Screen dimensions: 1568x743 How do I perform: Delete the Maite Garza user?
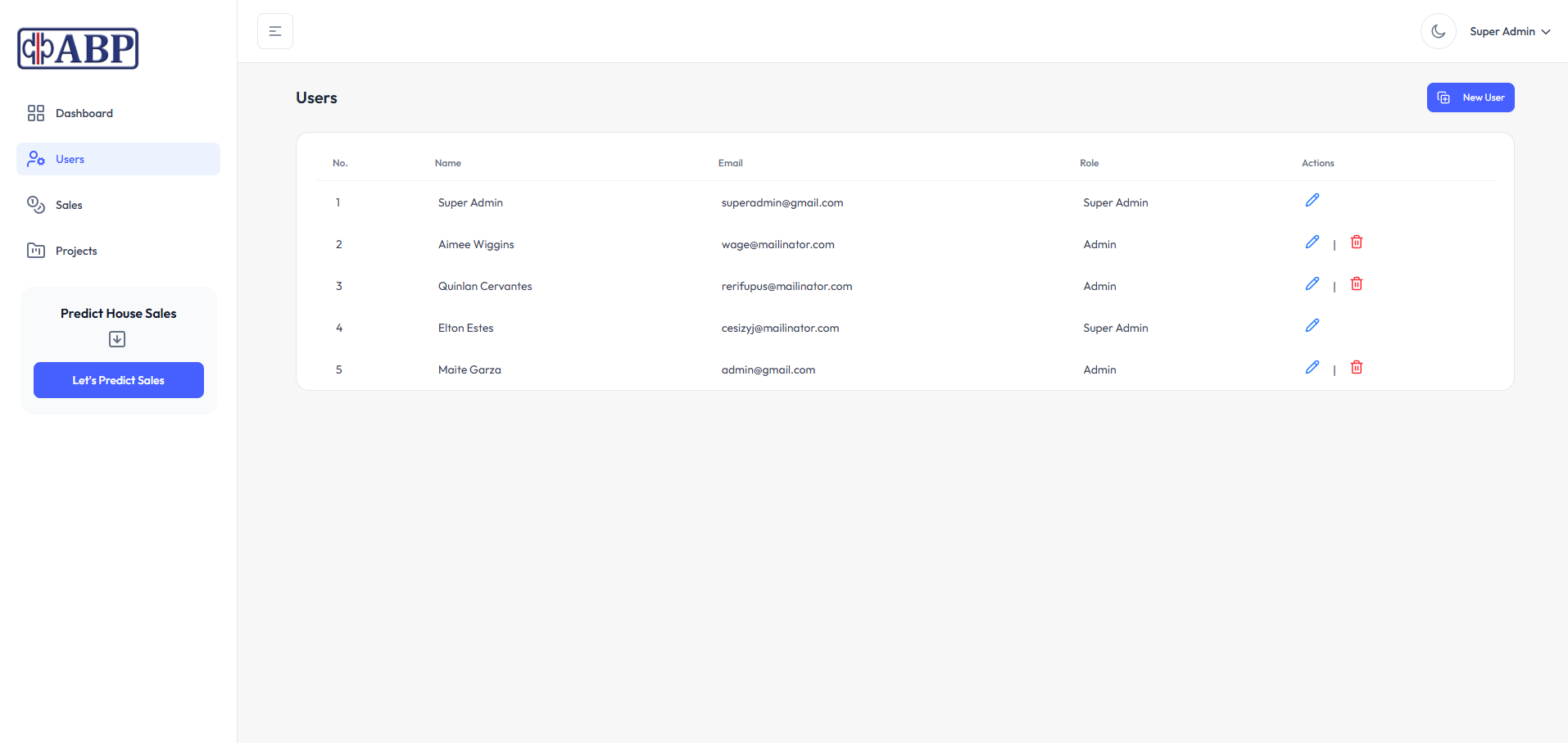click(x=1356, y=368)
